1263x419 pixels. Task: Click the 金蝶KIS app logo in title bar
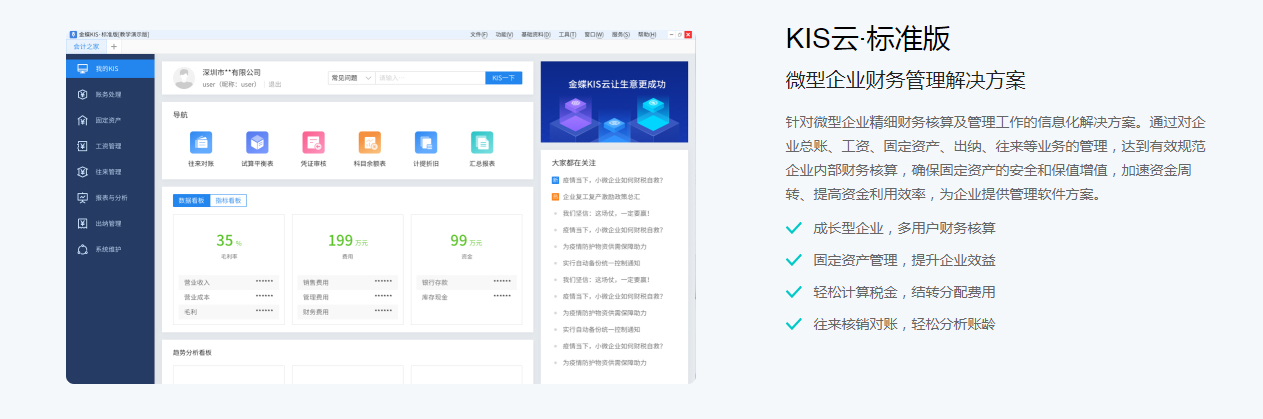[x=73, y=34]
